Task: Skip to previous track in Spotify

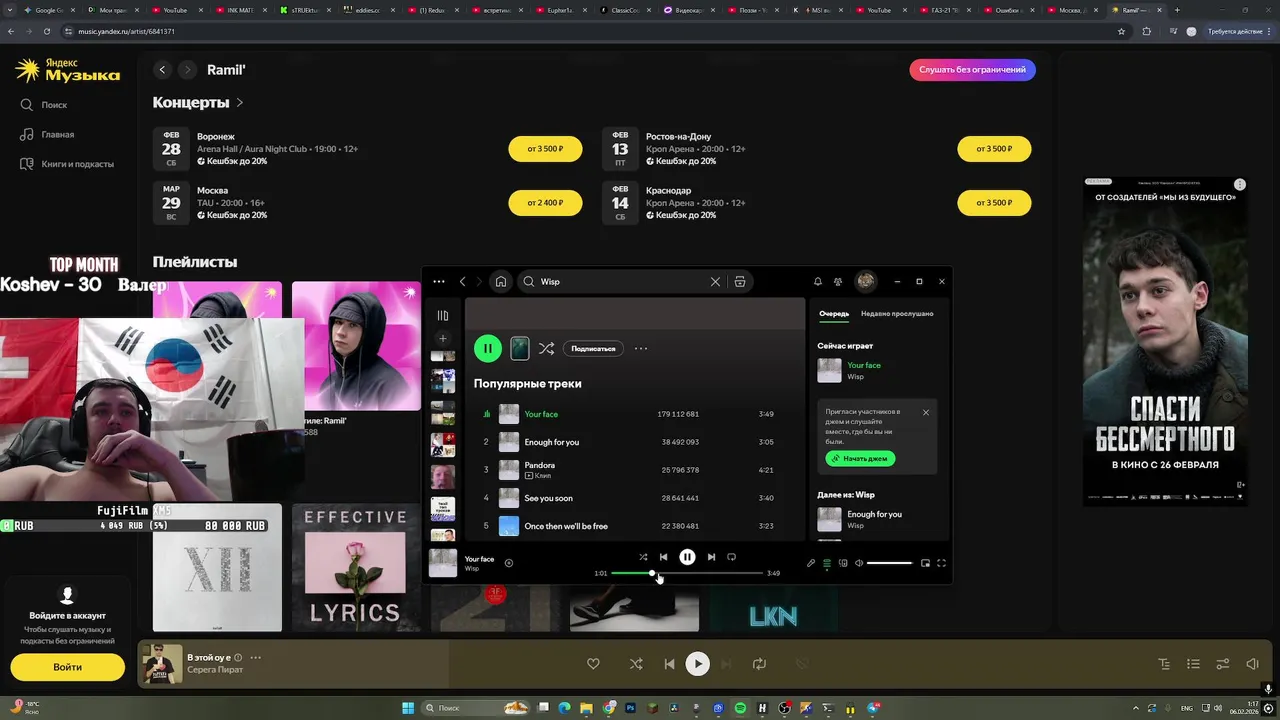Action: (x=663, y=557)
